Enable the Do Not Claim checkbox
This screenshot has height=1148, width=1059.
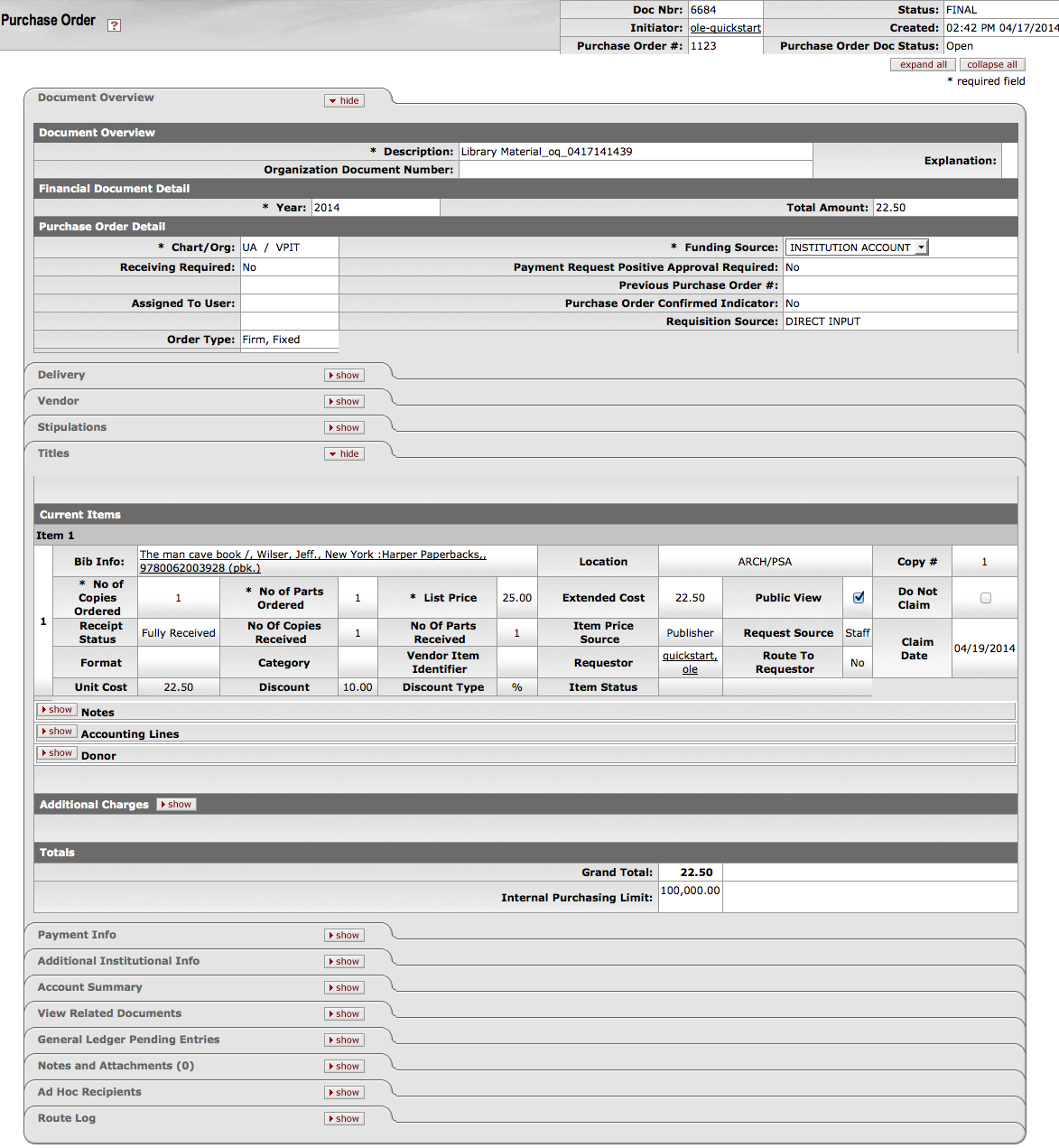pos(986,598)
